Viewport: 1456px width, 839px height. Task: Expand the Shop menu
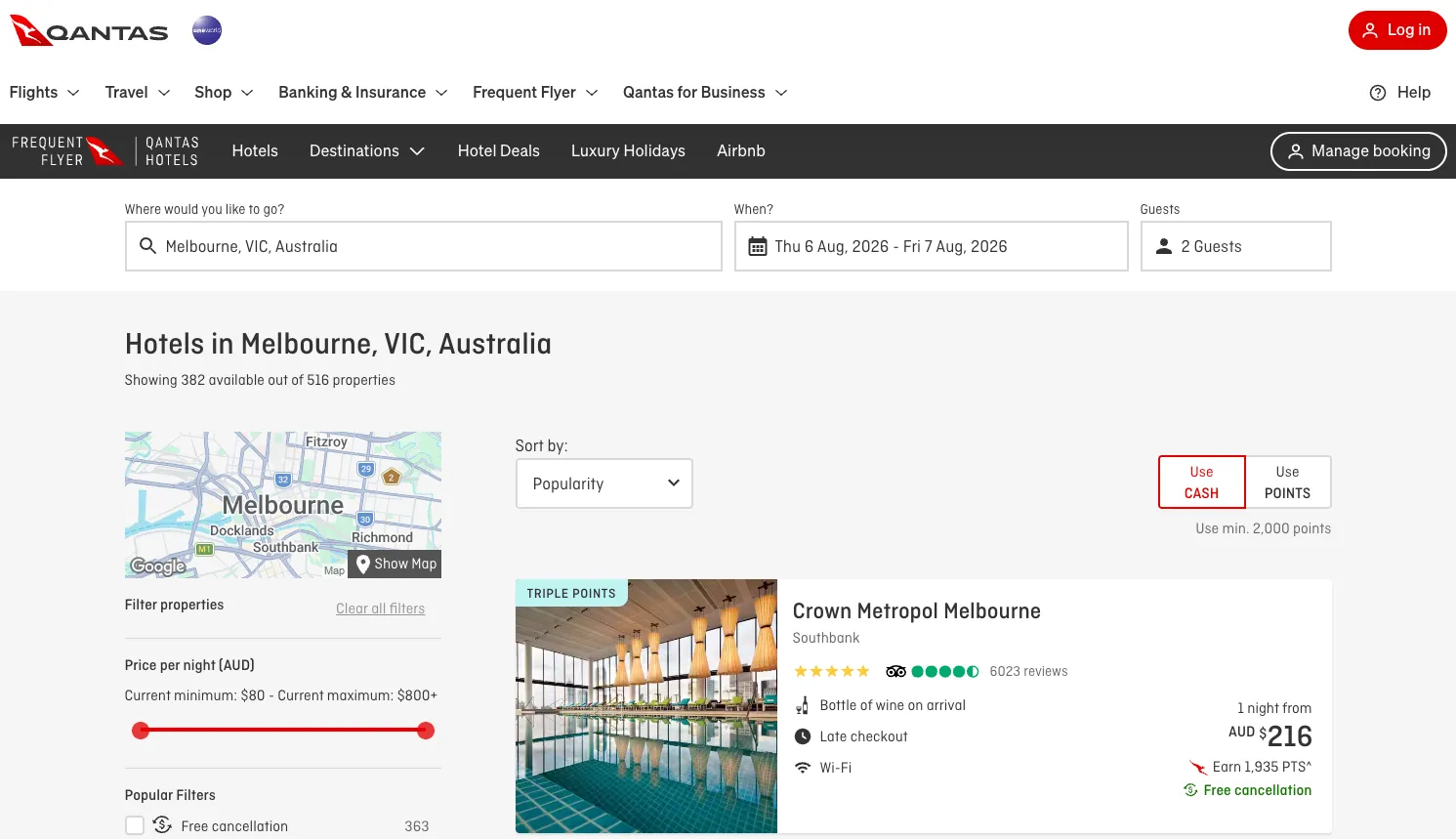(x=225, y=93)
